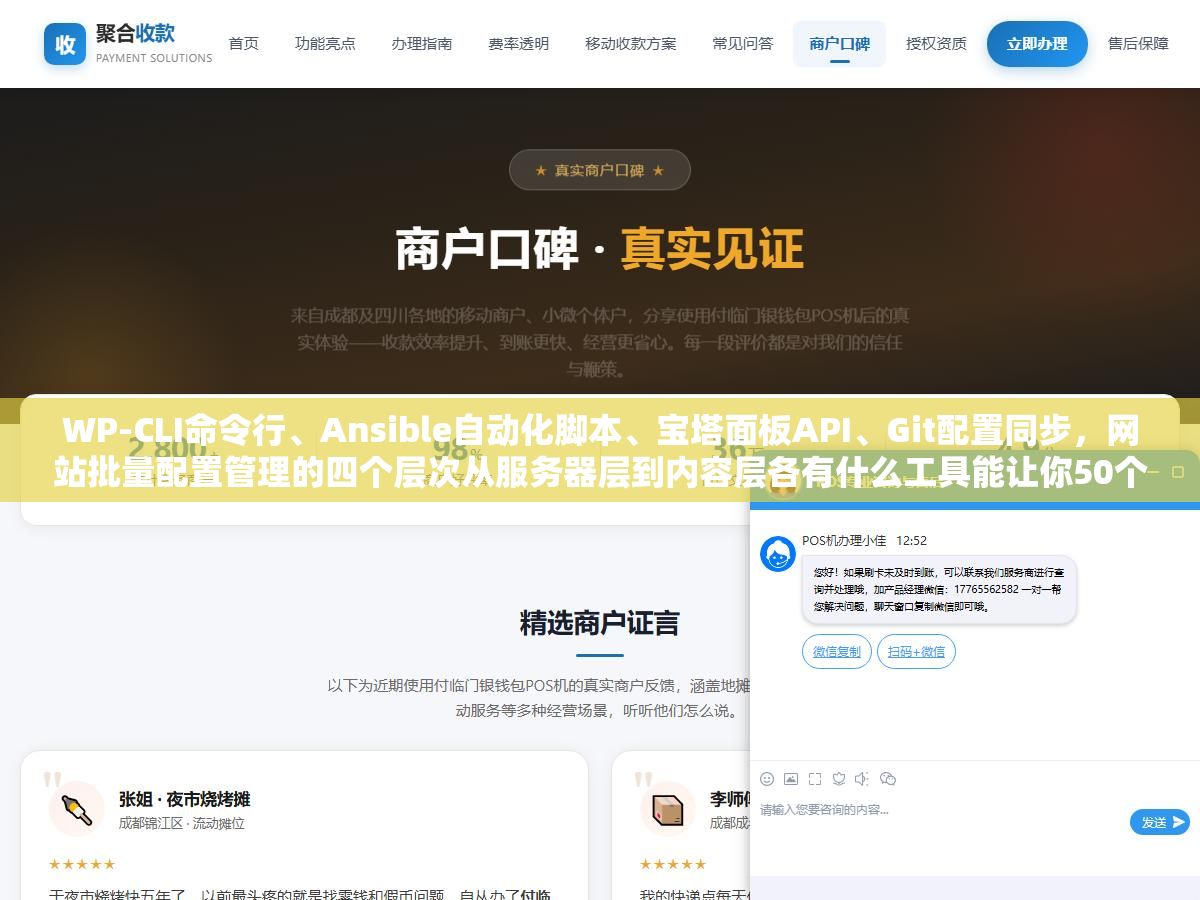The width and height of the screenshot is (1200, 900).
Task: Select the 商户口碑 nav tab
Action: click(x=840, y=44)
